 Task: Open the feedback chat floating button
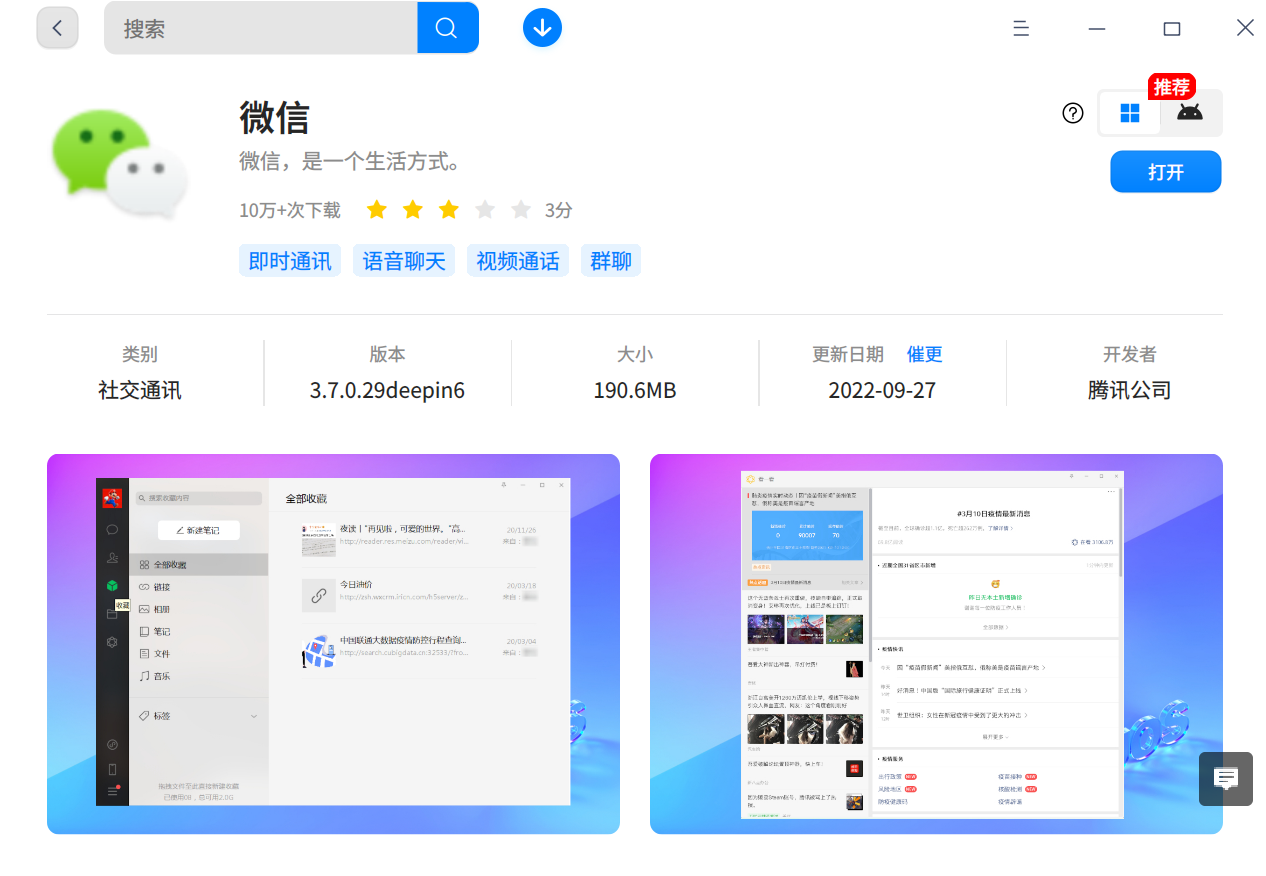pos(1226,779)
